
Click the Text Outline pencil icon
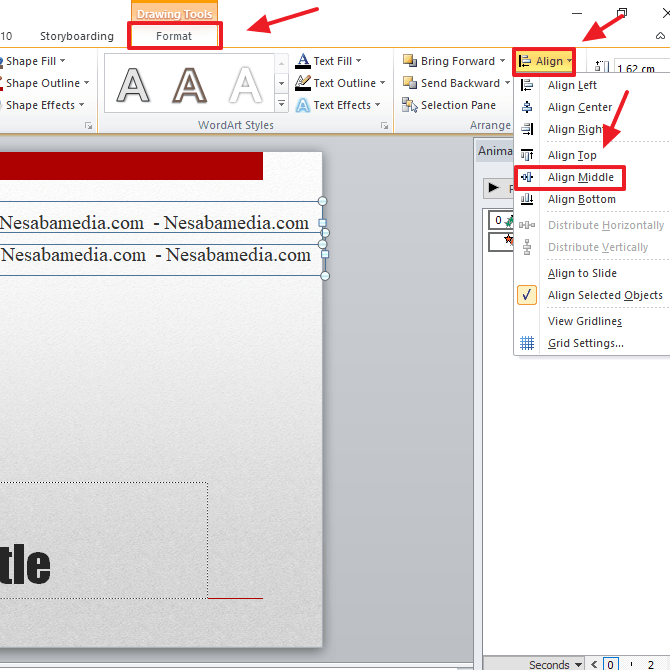303,83
